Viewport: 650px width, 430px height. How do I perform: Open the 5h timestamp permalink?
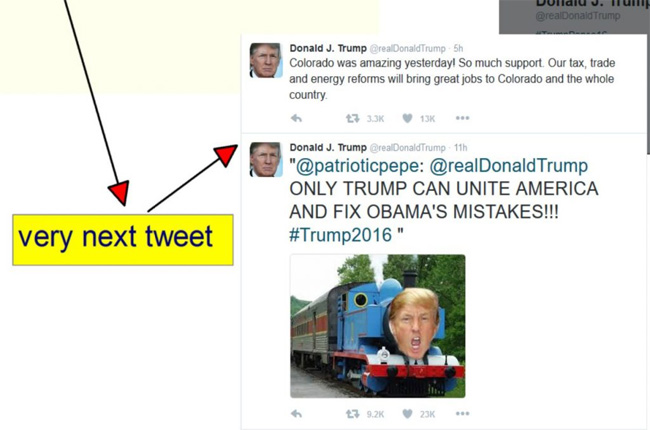point(458,49)
